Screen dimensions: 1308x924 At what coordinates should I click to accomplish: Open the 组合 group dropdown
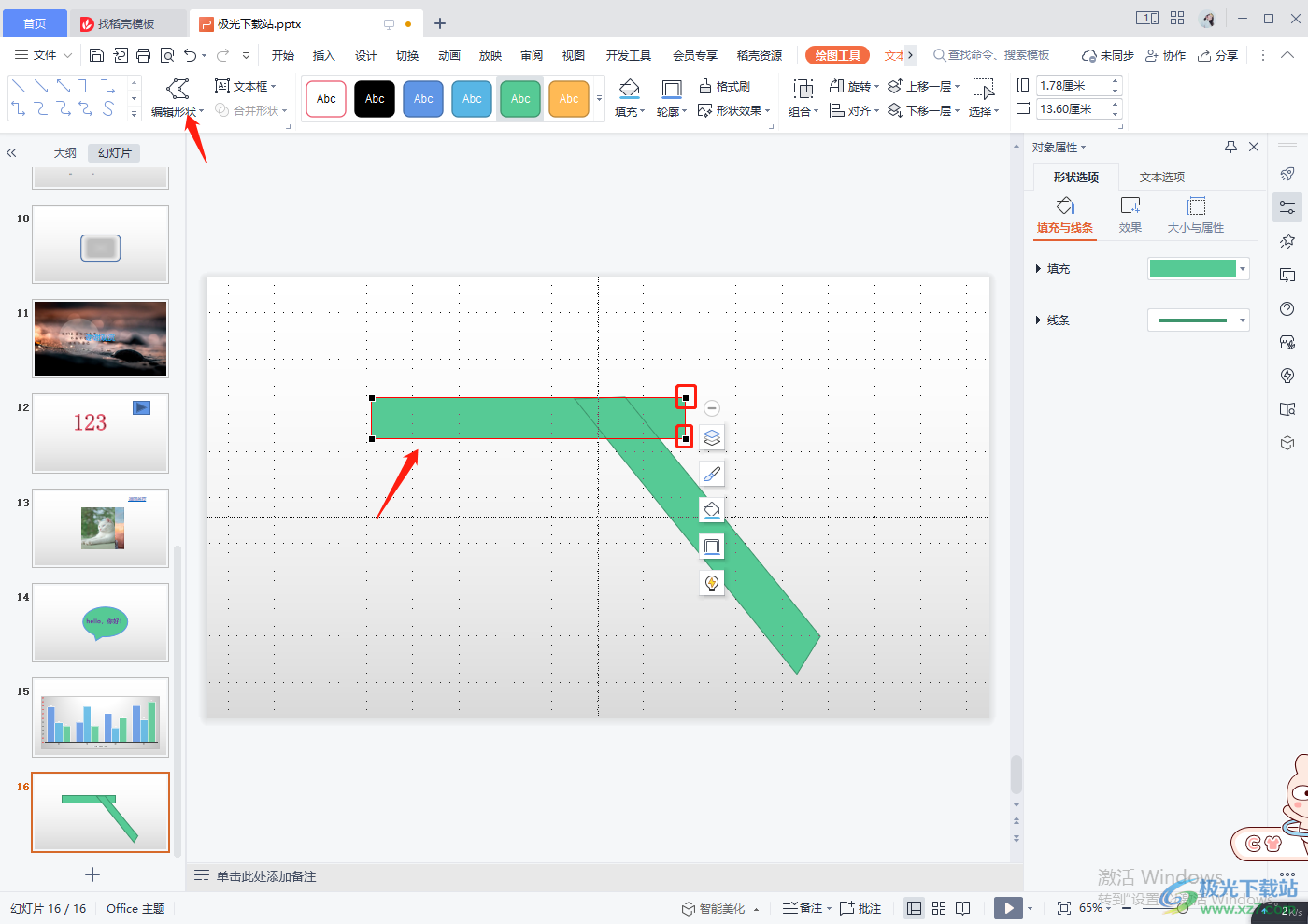click(x=803, y=111)
